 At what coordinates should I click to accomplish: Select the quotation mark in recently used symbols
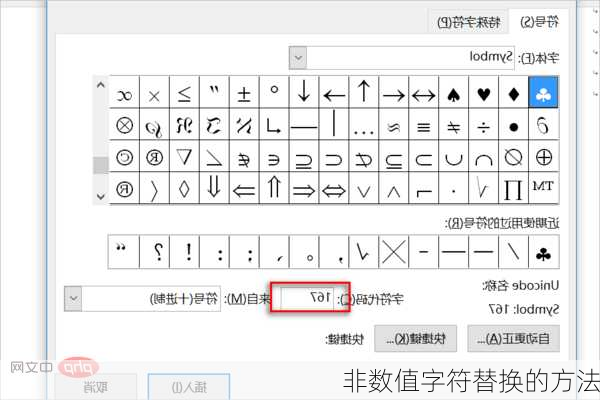pyautogui.click(x=124, y=252)
